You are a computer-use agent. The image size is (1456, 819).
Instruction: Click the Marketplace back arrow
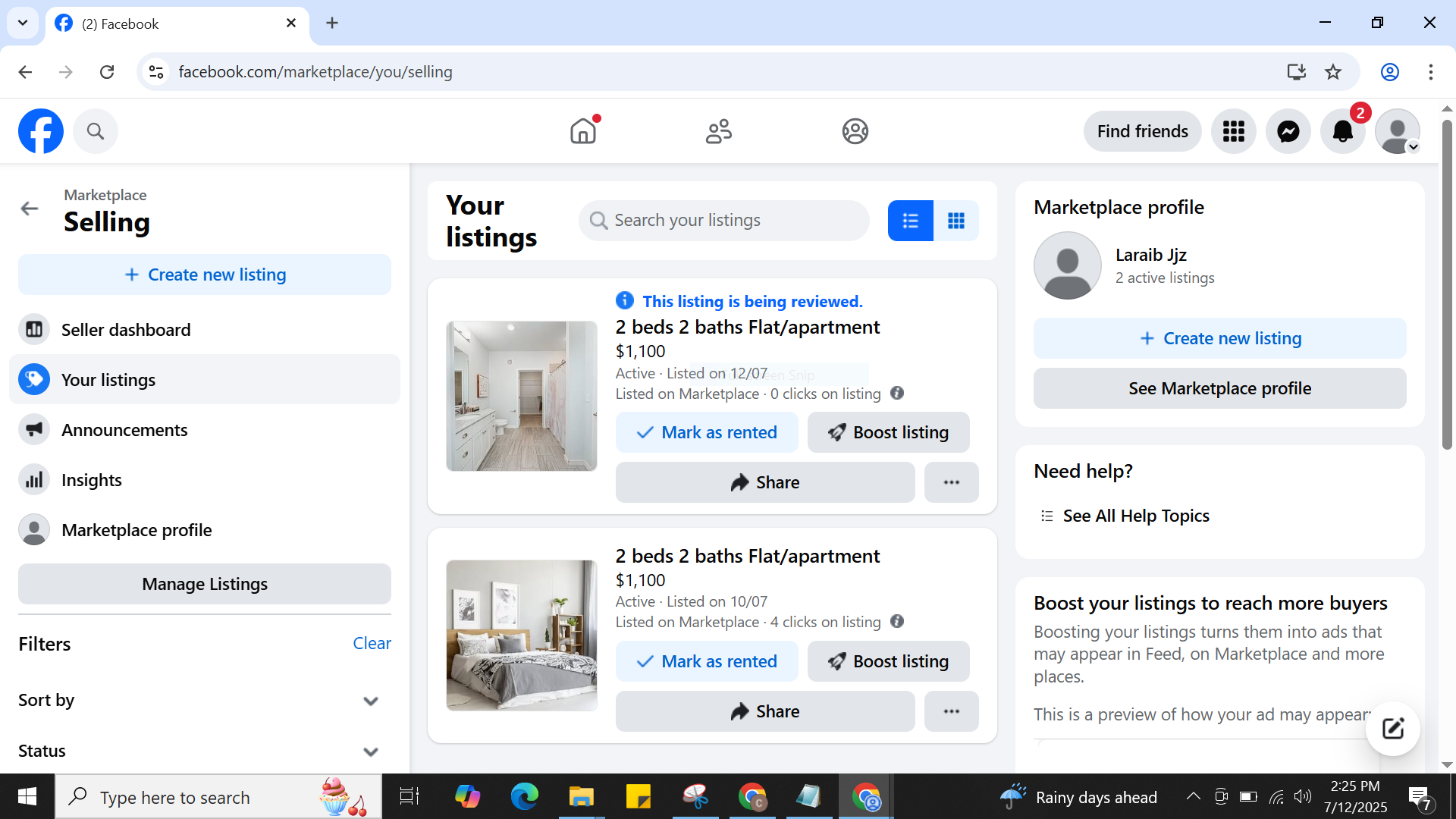point(30,209)
